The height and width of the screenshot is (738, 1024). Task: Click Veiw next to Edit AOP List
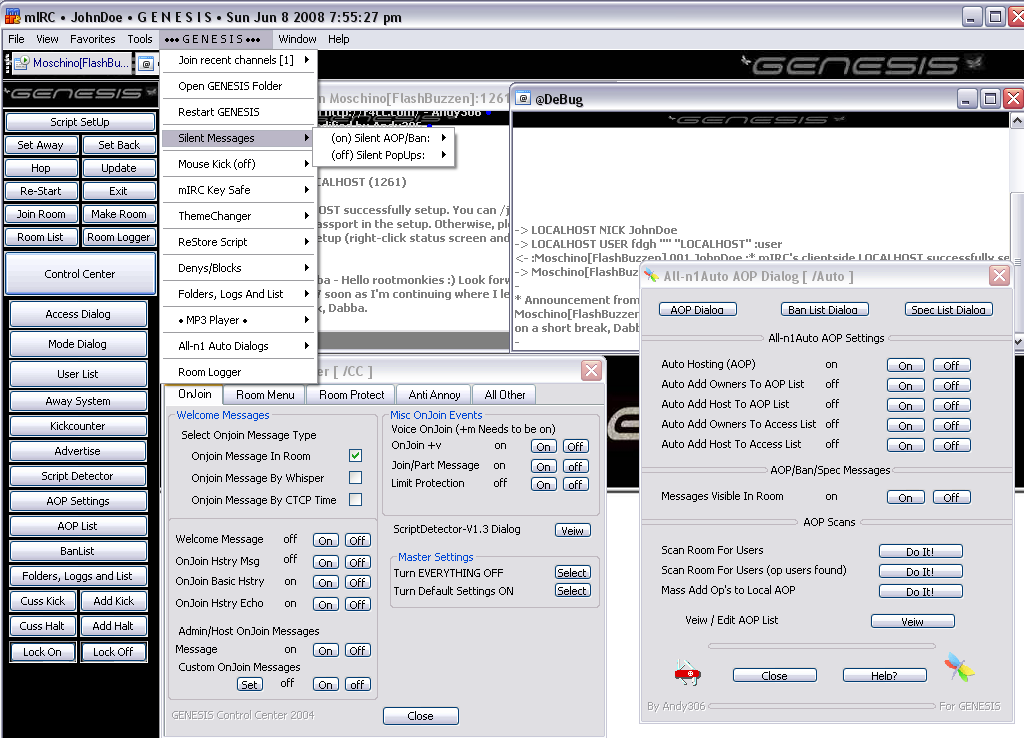click(x=912, y=621)
